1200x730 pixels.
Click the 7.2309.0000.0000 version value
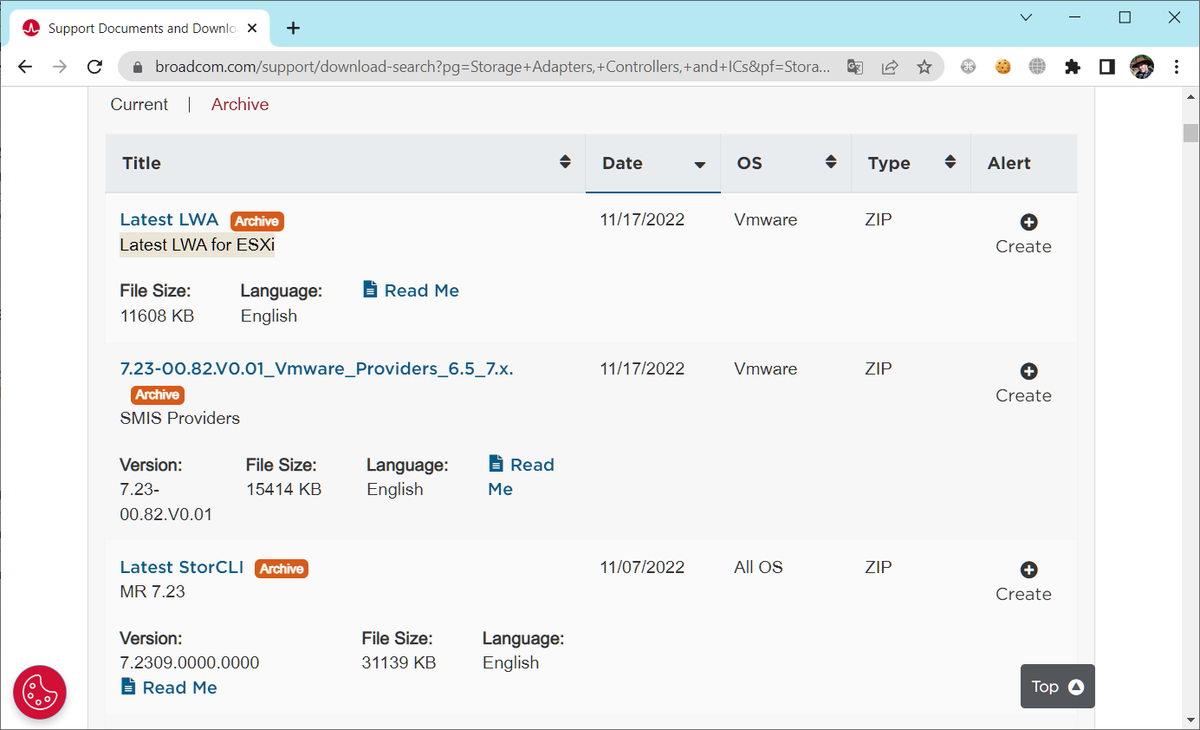pyautogui.click(x=190, y=662)
